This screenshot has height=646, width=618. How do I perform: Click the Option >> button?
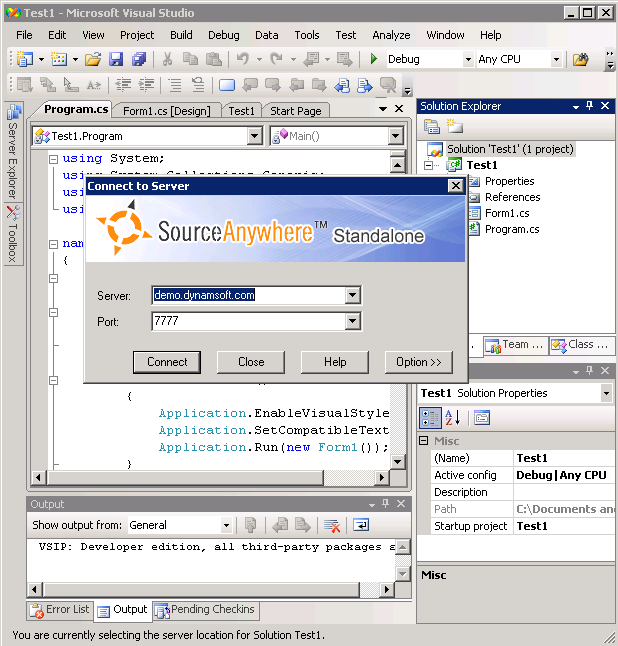(418, 362)
